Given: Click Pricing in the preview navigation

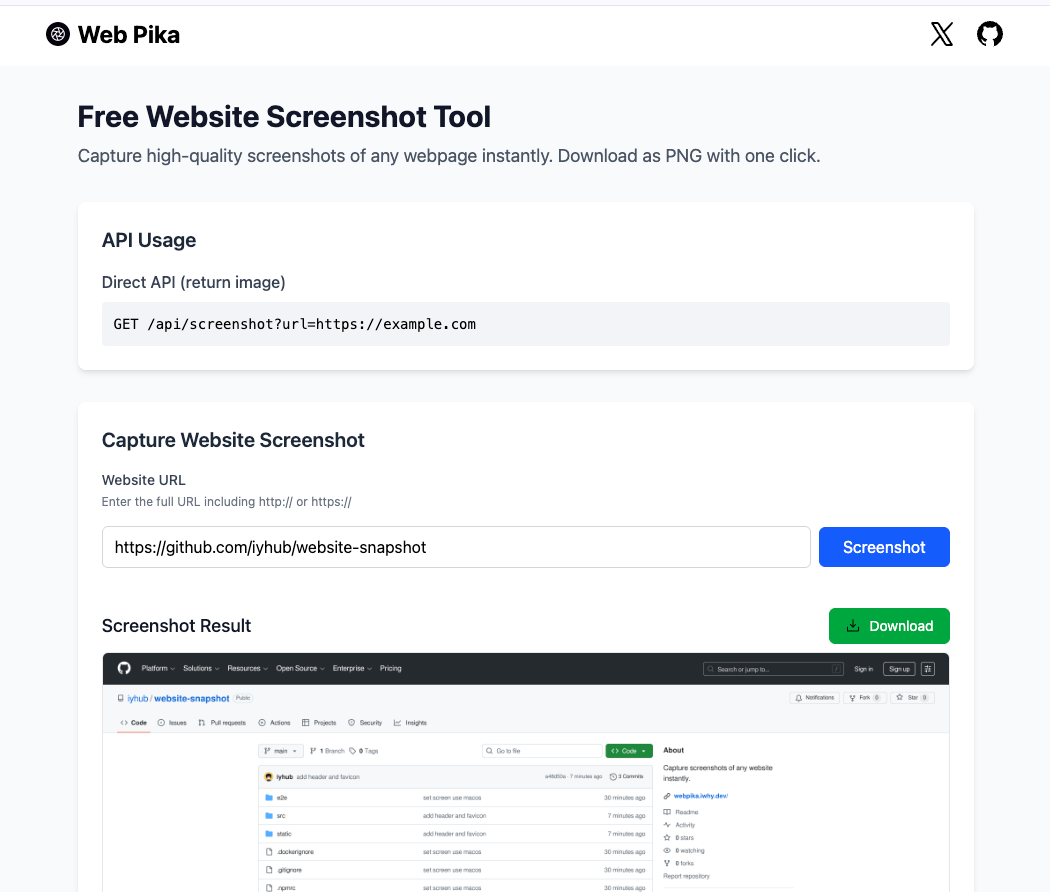Looking at the screenshot, I should pos(390,668).
